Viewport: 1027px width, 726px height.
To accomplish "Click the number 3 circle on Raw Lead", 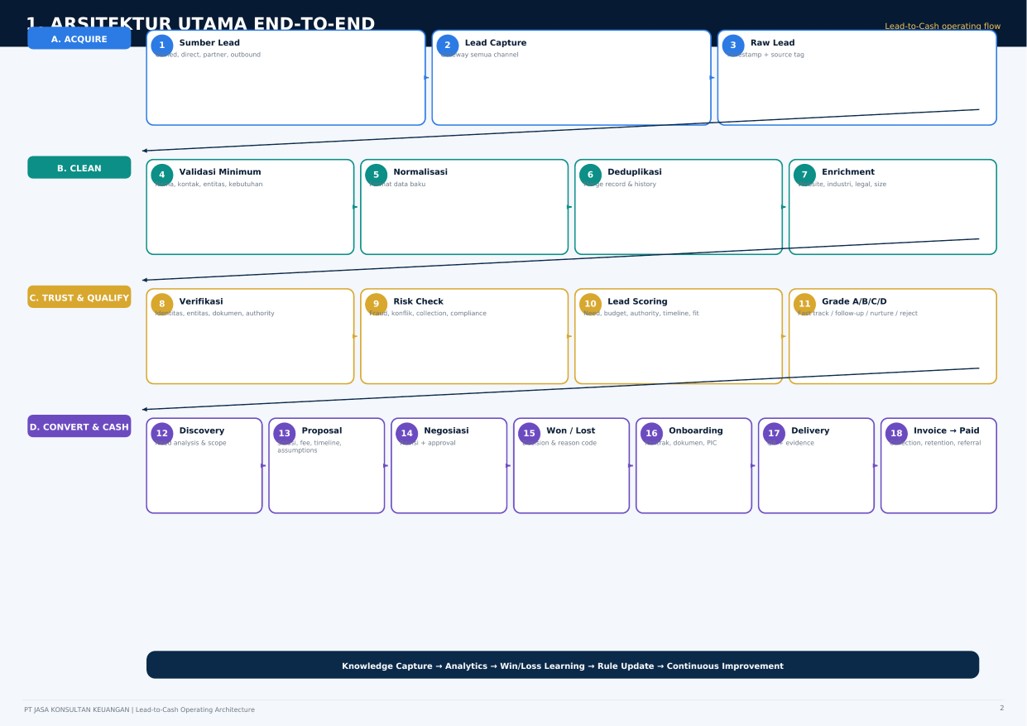I will pyautogui.click(x=733, y=45).
